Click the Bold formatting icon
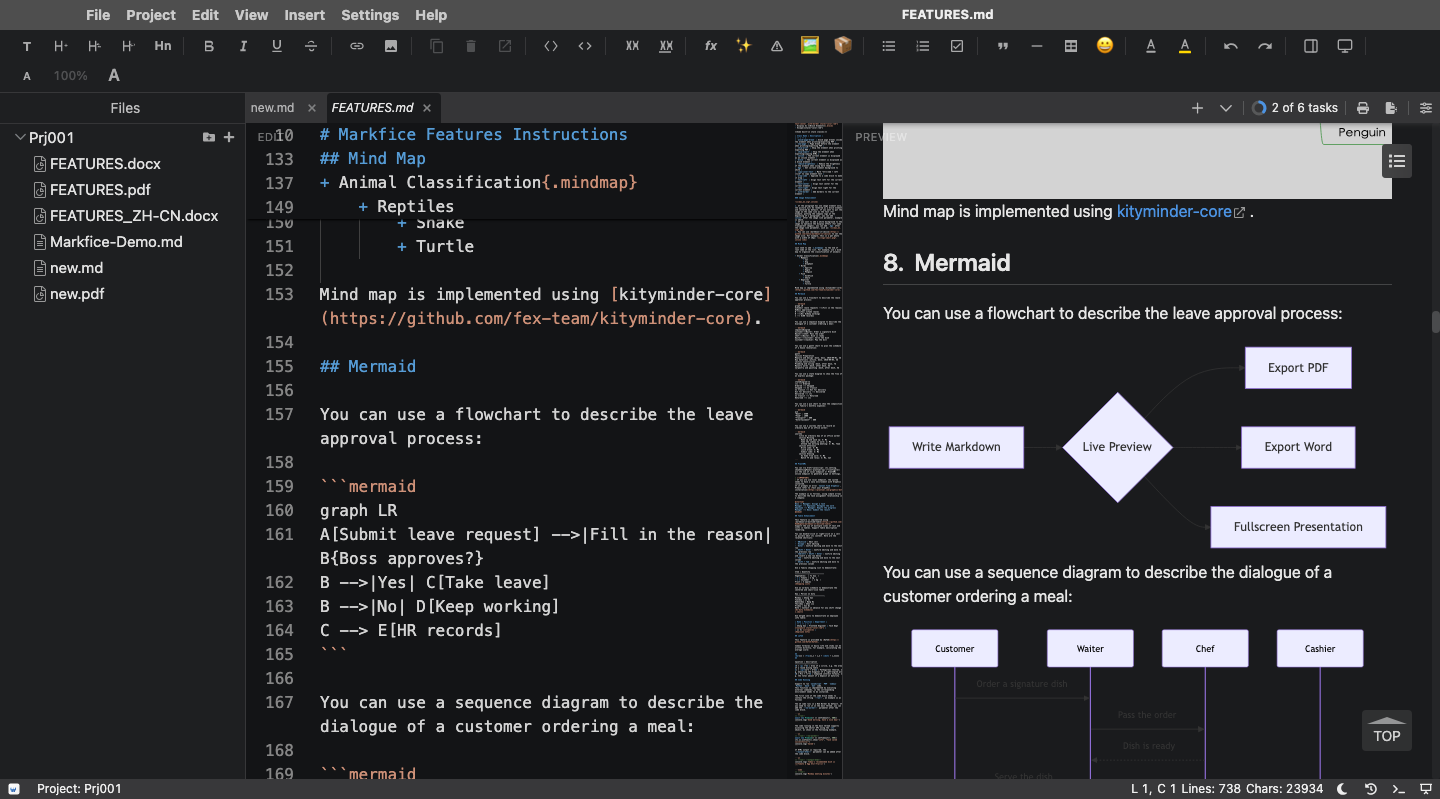 click(209, 46)
